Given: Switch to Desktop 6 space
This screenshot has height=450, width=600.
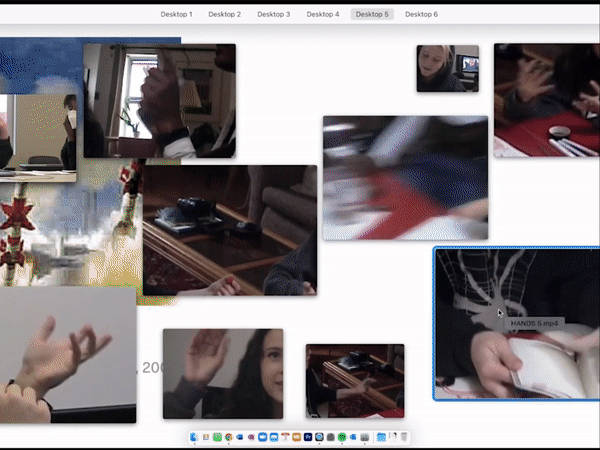Looking at the screenshot, I should click(421, 15).
